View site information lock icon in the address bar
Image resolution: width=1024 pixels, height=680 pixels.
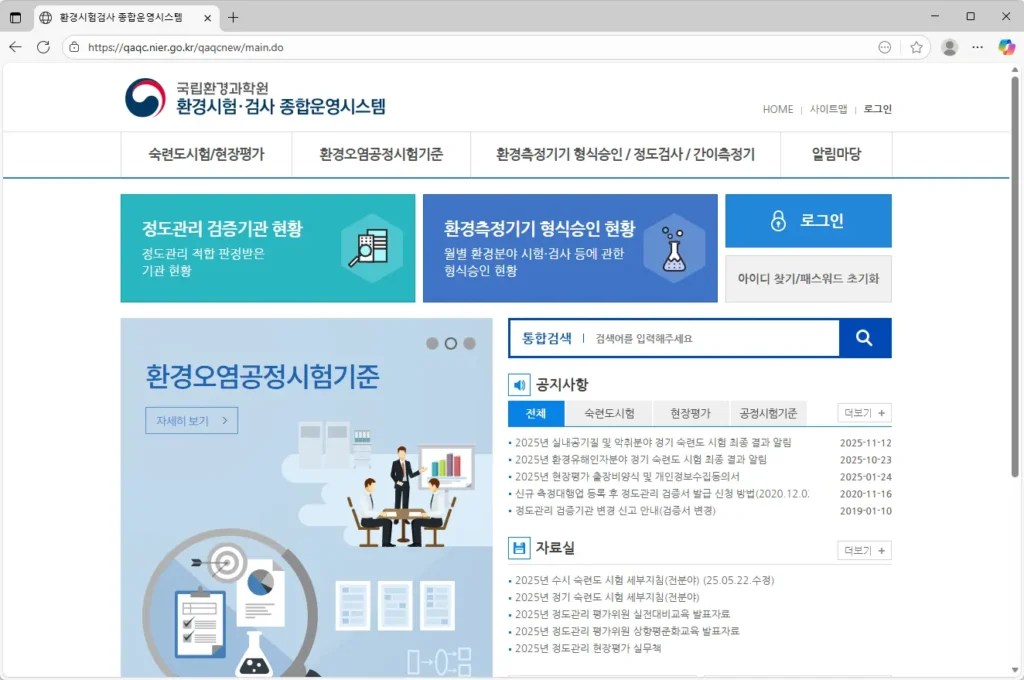pos(74,47)
